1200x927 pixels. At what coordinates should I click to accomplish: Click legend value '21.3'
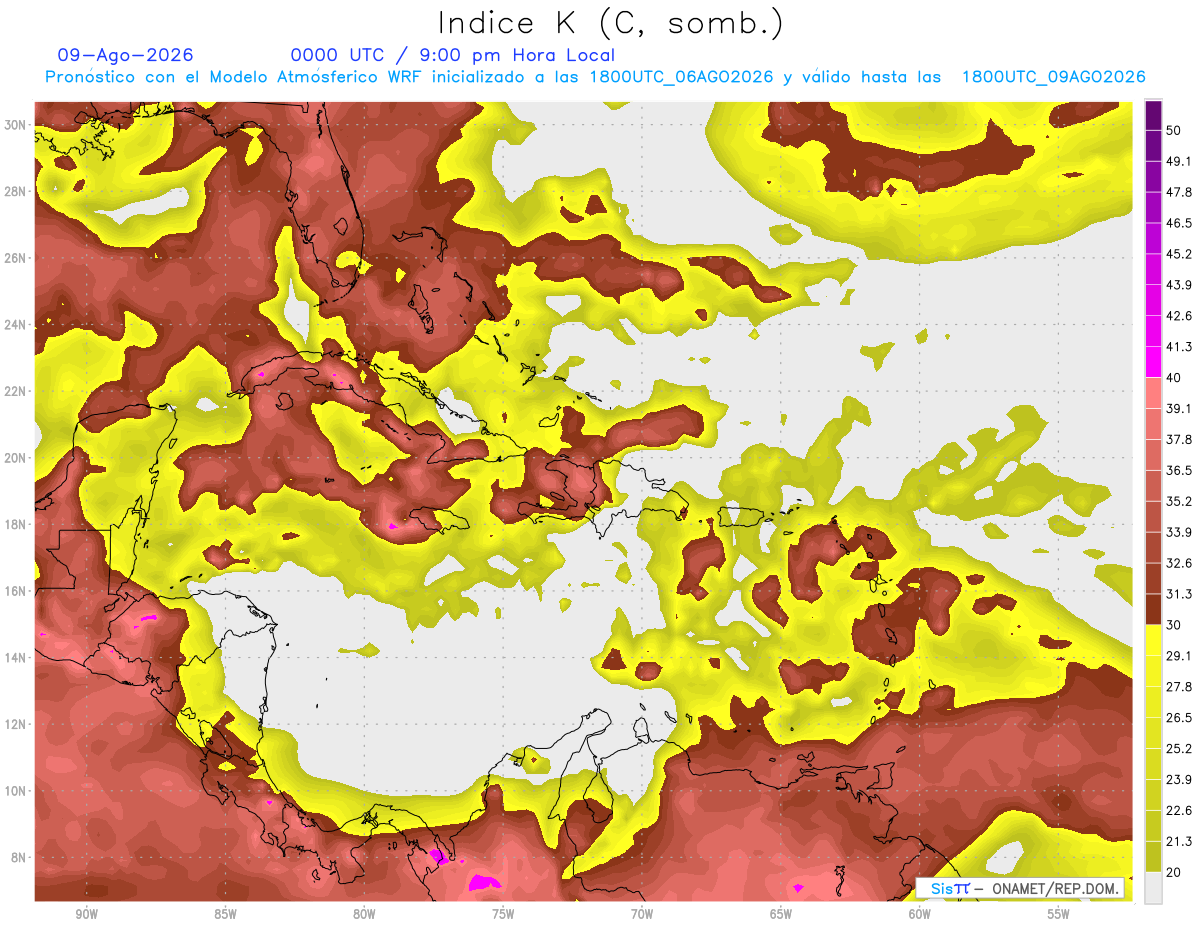[1178, 841]
